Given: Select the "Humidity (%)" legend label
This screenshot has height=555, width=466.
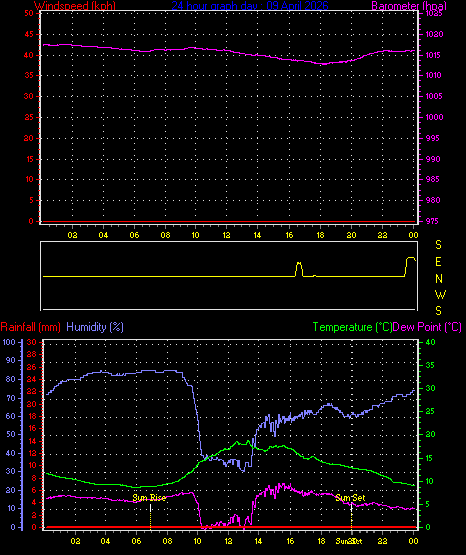Looking at the screenshot, I should (95, 327).
